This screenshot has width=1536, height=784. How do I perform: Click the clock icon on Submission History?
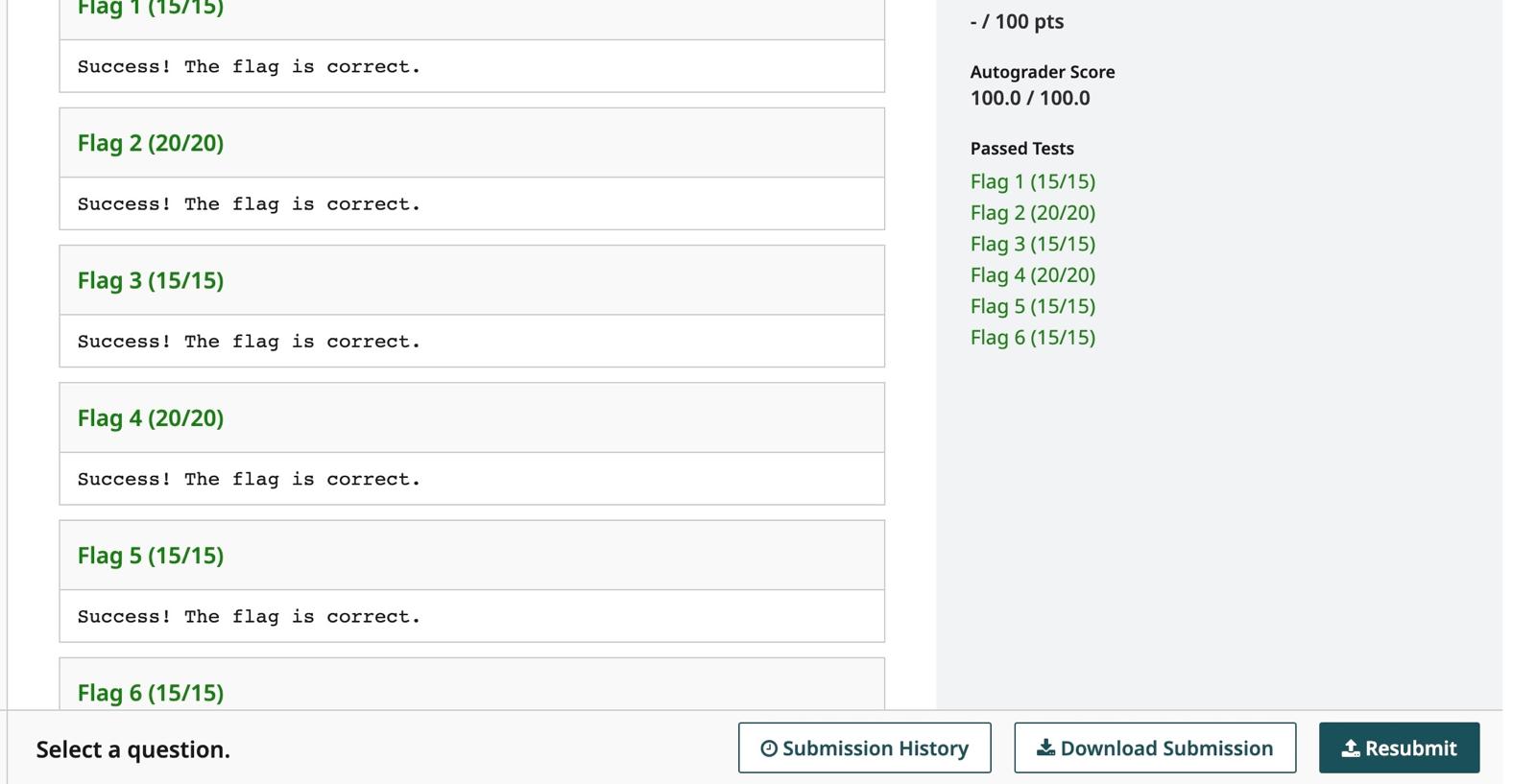(769, 748)
